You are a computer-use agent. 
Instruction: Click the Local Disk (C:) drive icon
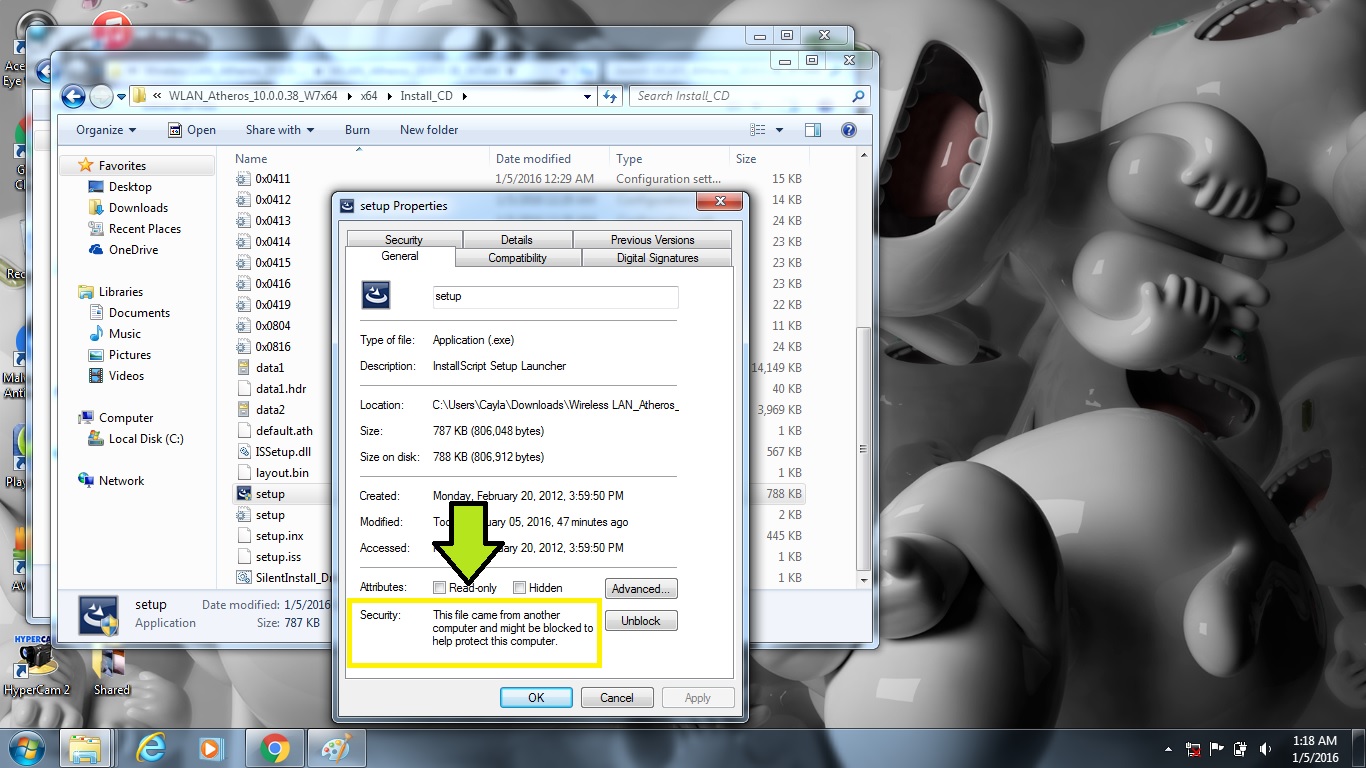point(96,439)
